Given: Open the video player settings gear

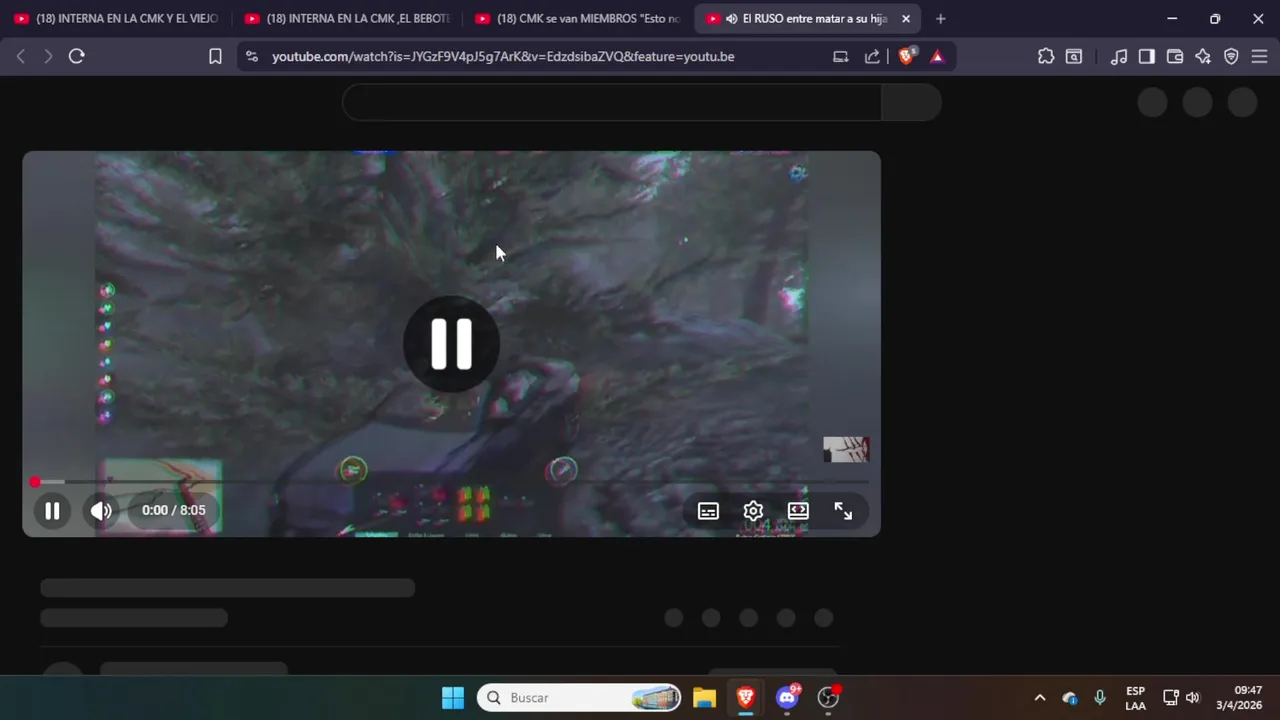Looking at the screenshot, I should pos(753,511).
